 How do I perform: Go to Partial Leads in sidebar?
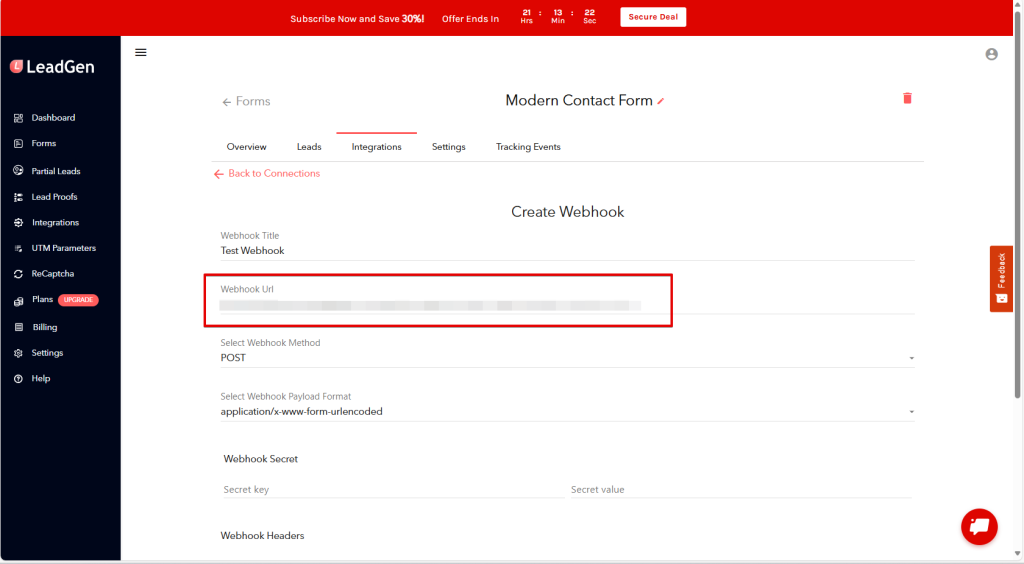click(x=55, y=171)
